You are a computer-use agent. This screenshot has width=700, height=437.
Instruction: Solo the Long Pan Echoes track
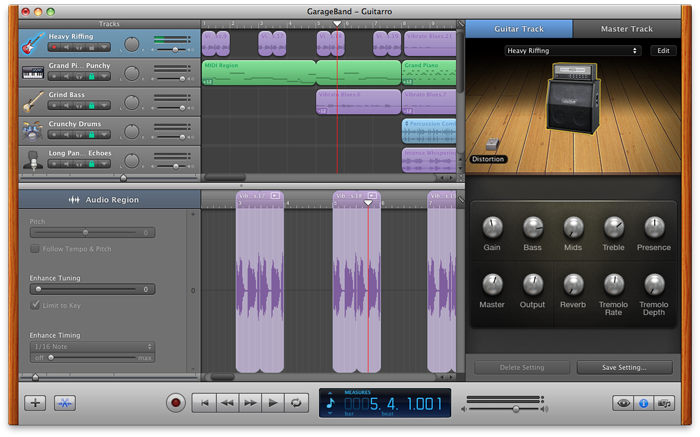point(79,164)
